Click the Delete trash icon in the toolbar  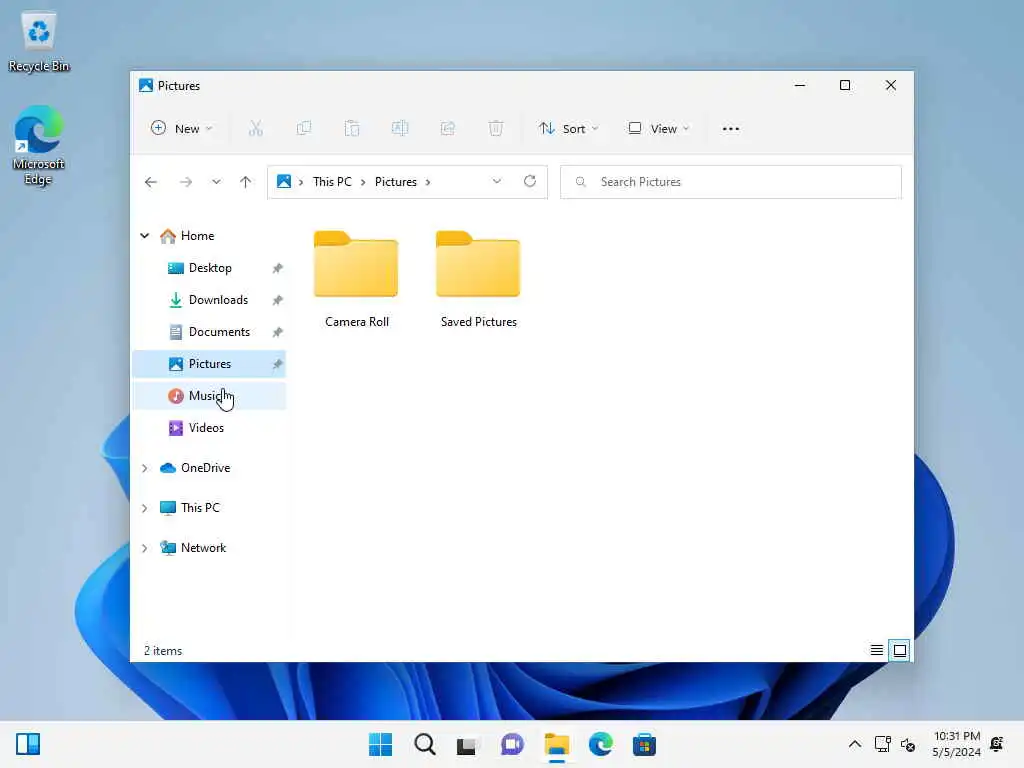point(496,129)
